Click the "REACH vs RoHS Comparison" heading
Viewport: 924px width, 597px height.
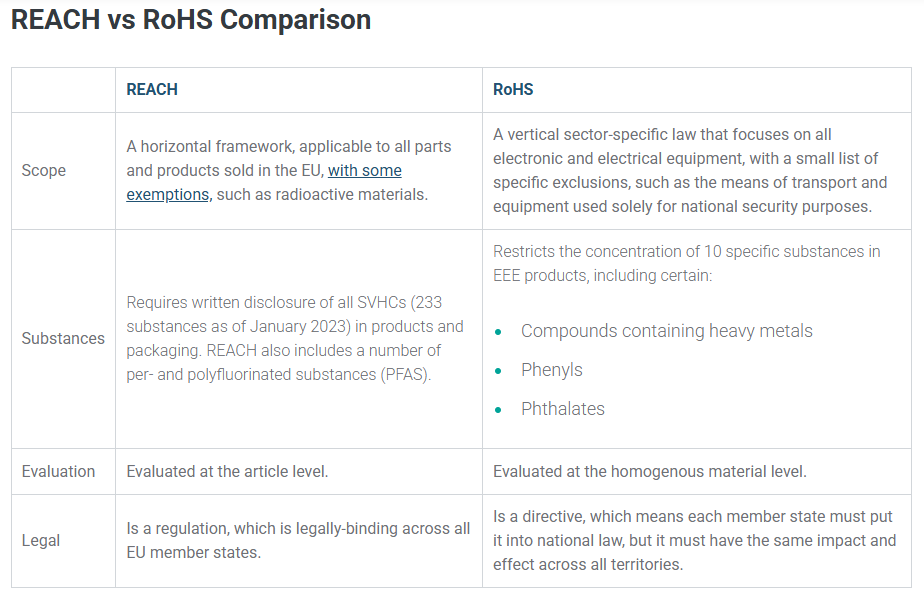pyautogui.click(x=191, y=20)
